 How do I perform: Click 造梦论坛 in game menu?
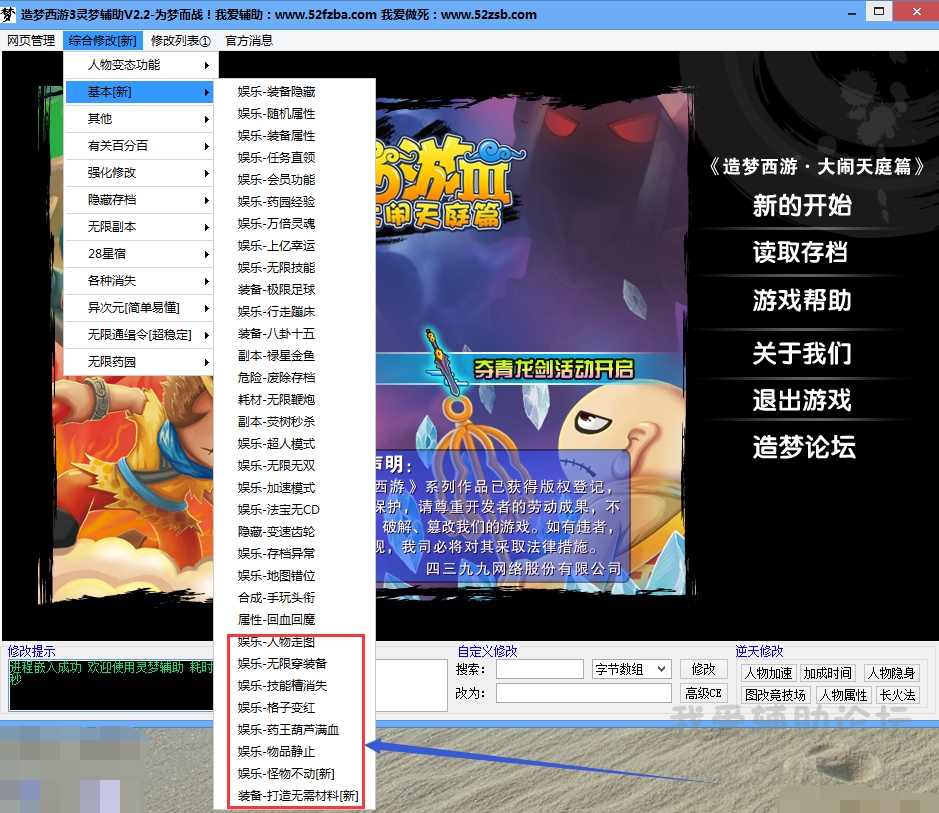click(804, 447)
